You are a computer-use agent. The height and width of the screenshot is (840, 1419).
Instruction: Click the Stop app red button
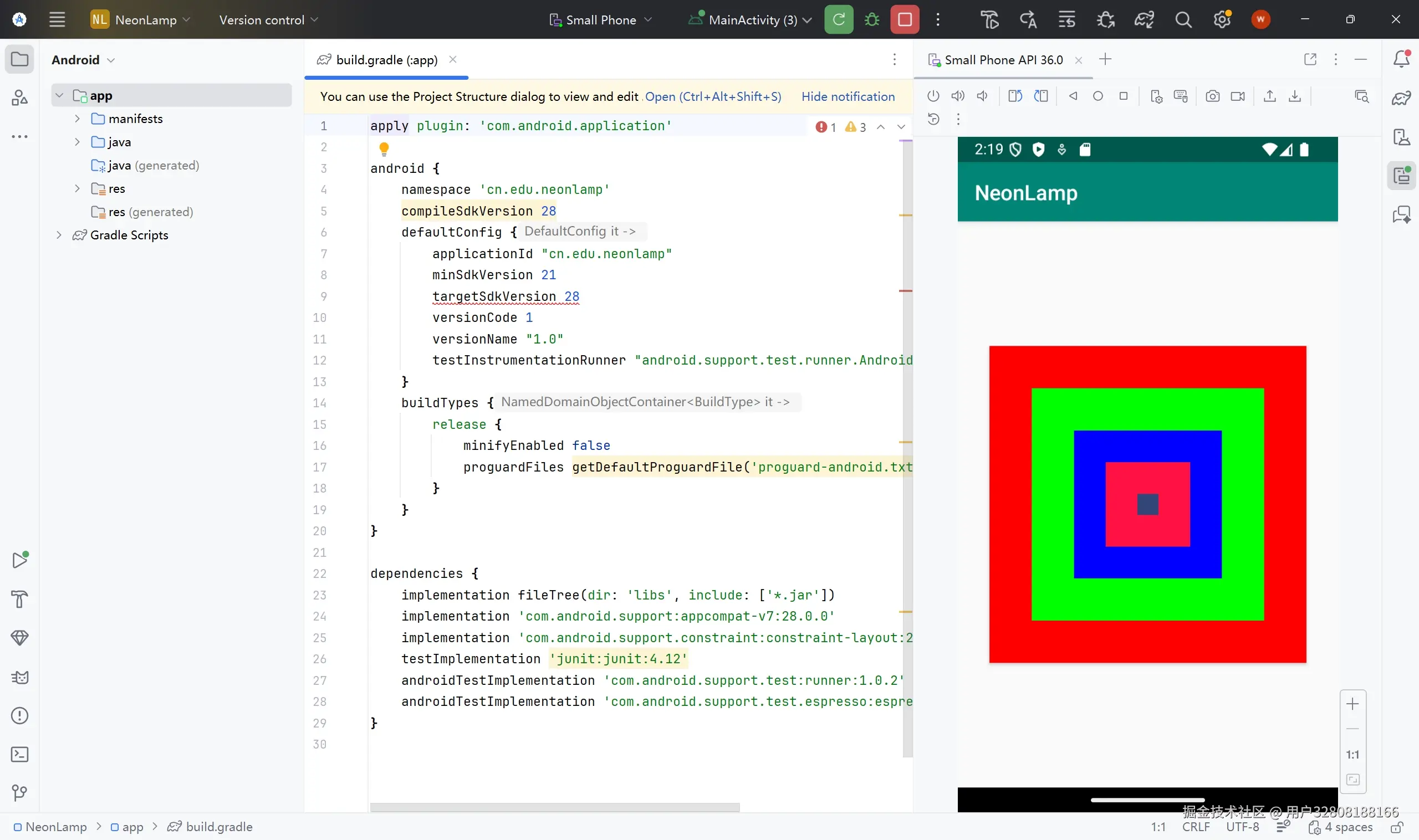point(904,20)
